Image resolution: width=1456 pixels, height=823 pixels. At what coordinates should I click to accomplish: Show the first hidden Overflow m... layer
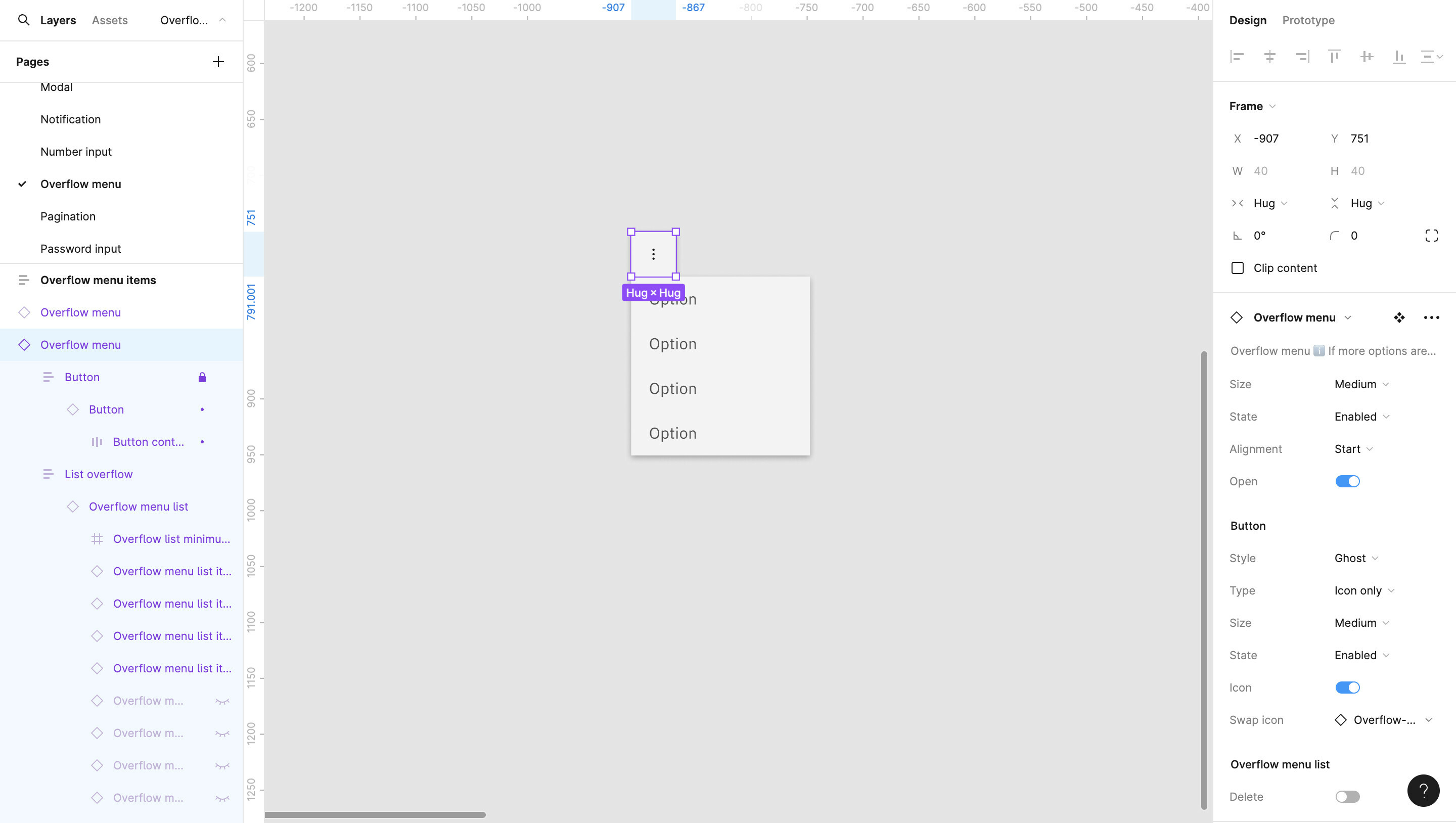(222, 702)
